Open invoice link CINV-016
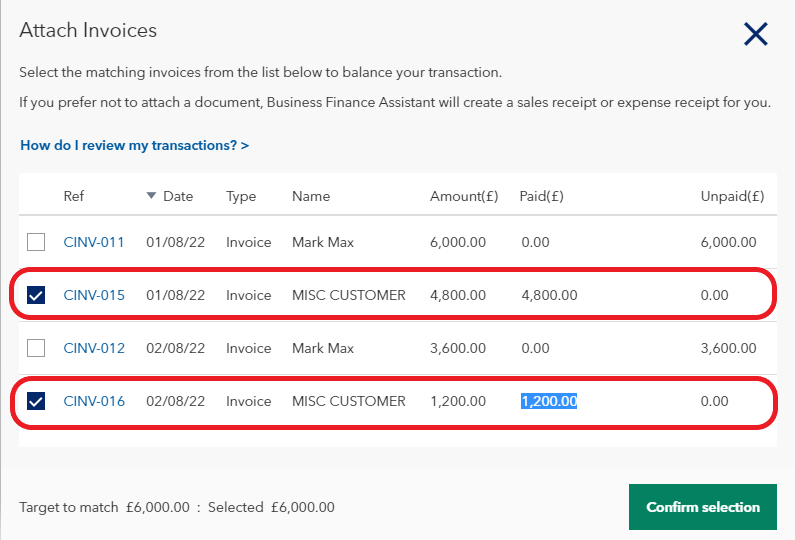The image size is (795, 540). [x=94, y=401]
